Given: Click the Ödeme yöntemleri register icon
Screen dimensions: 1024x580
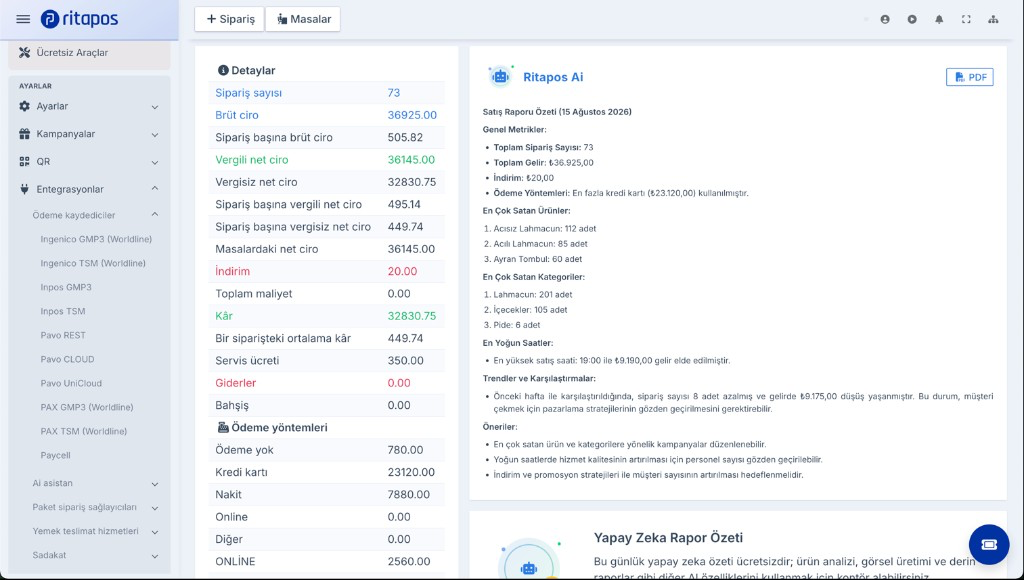Looking at the screenshot, I should pyautogui.click(x=223, y=427).
